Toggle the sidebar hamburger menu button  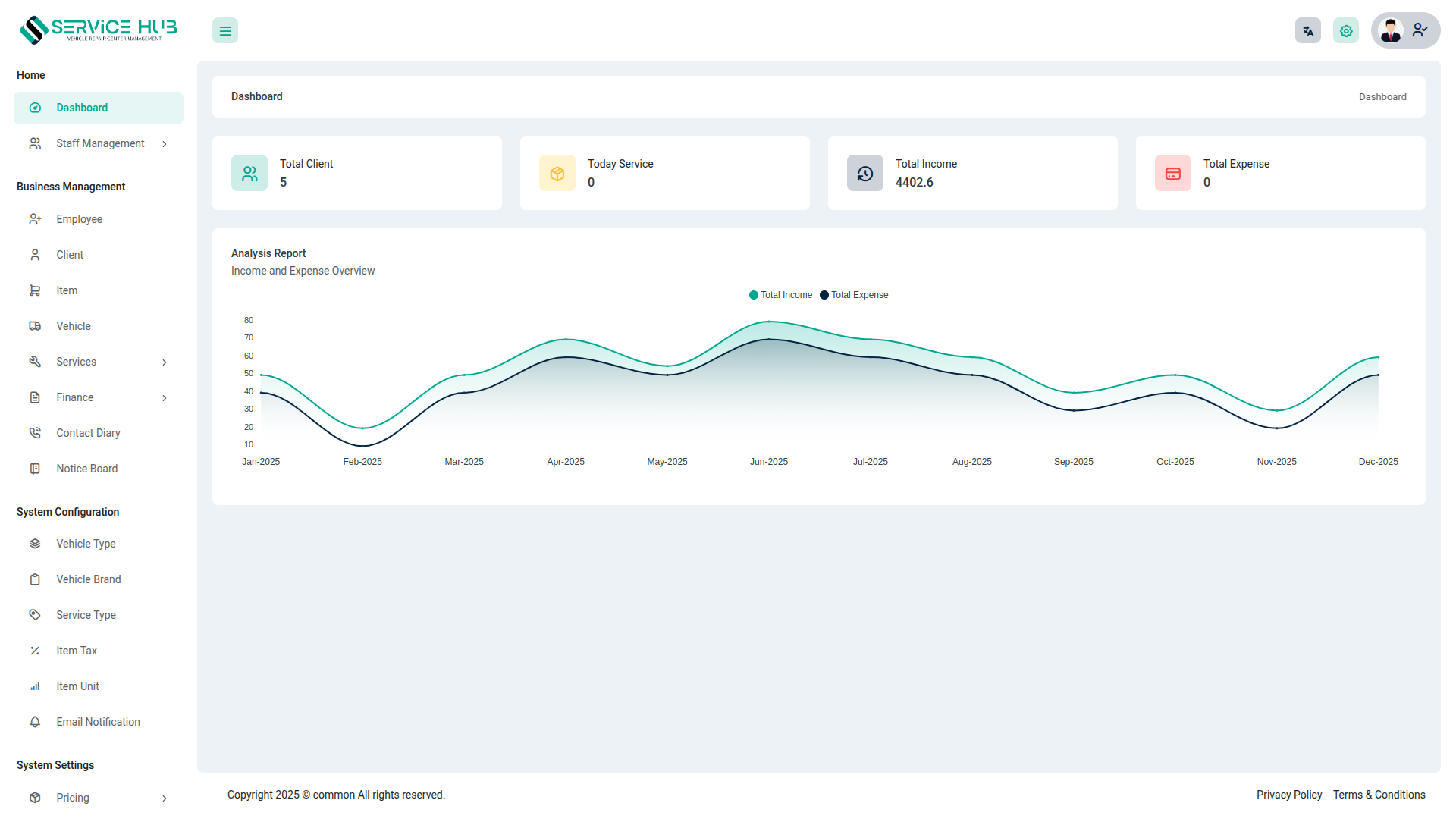pos(225,31)
